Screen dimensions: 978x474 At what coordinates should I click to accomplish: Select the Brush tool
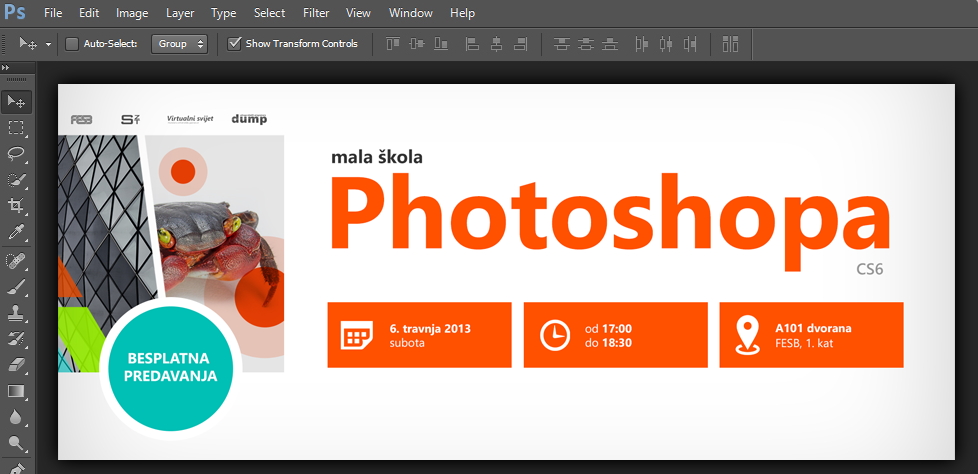coord(16,288)
